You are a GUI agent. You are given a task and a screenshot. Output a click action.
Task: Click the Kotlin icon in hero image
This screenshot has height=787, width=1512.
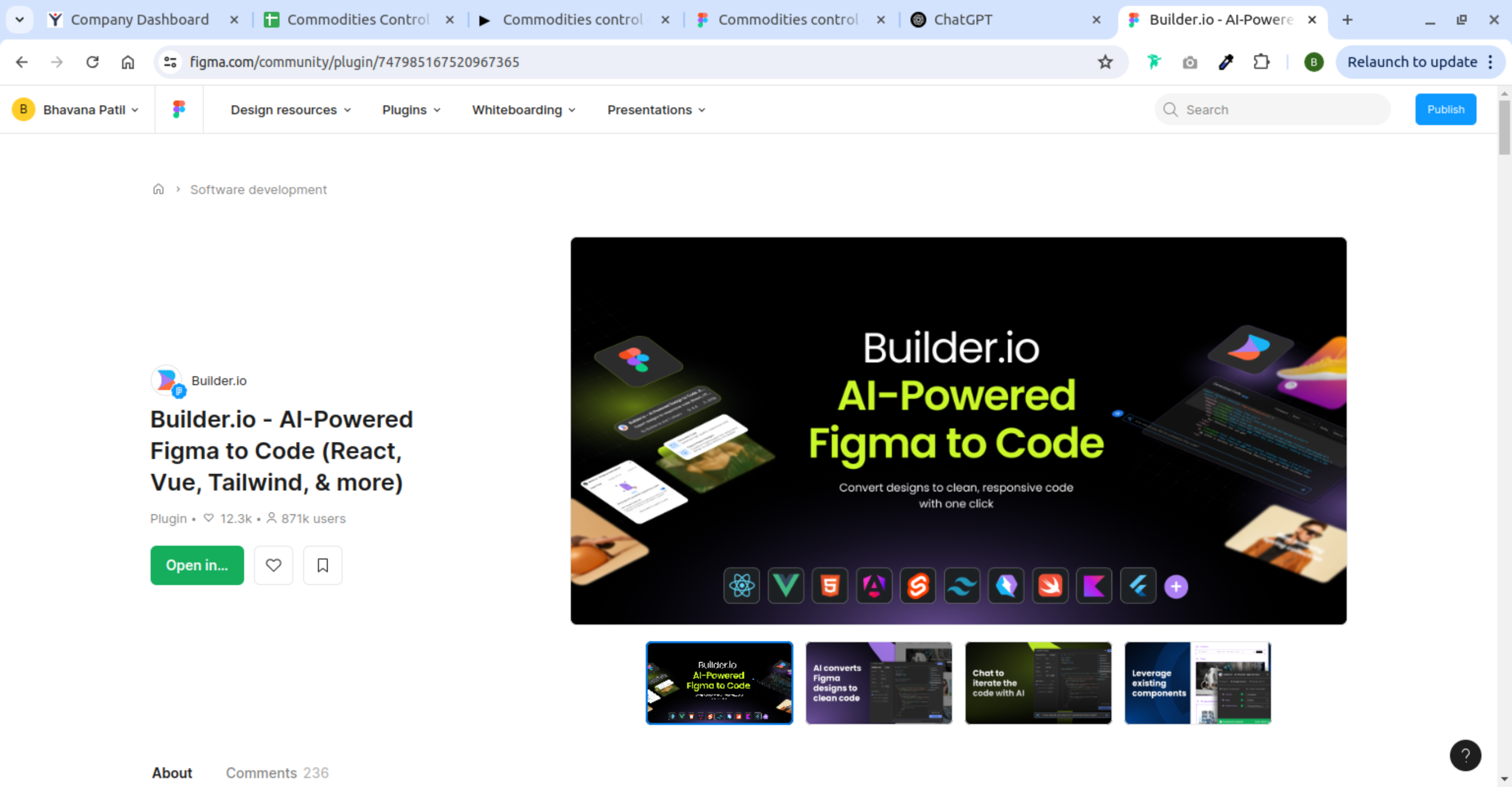[1094, 585]
